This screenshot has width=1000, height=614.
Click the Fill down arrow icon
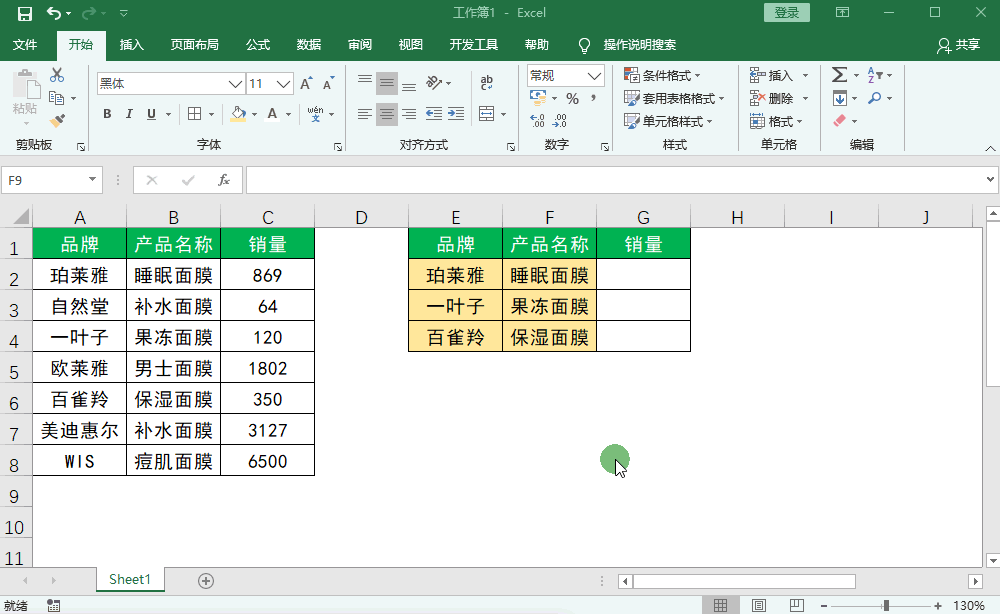(839, 98)
